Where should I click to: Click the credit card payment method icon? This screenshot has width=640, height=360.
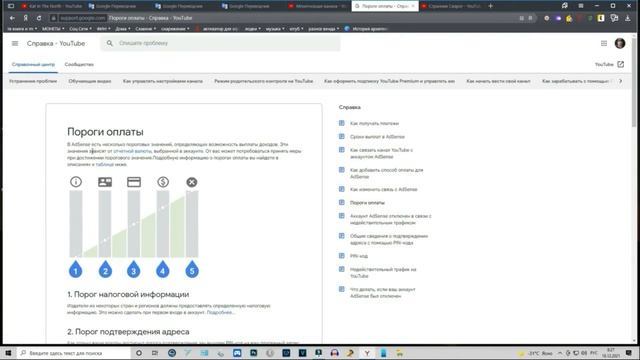pyautogui.click(x=134, y=182)
